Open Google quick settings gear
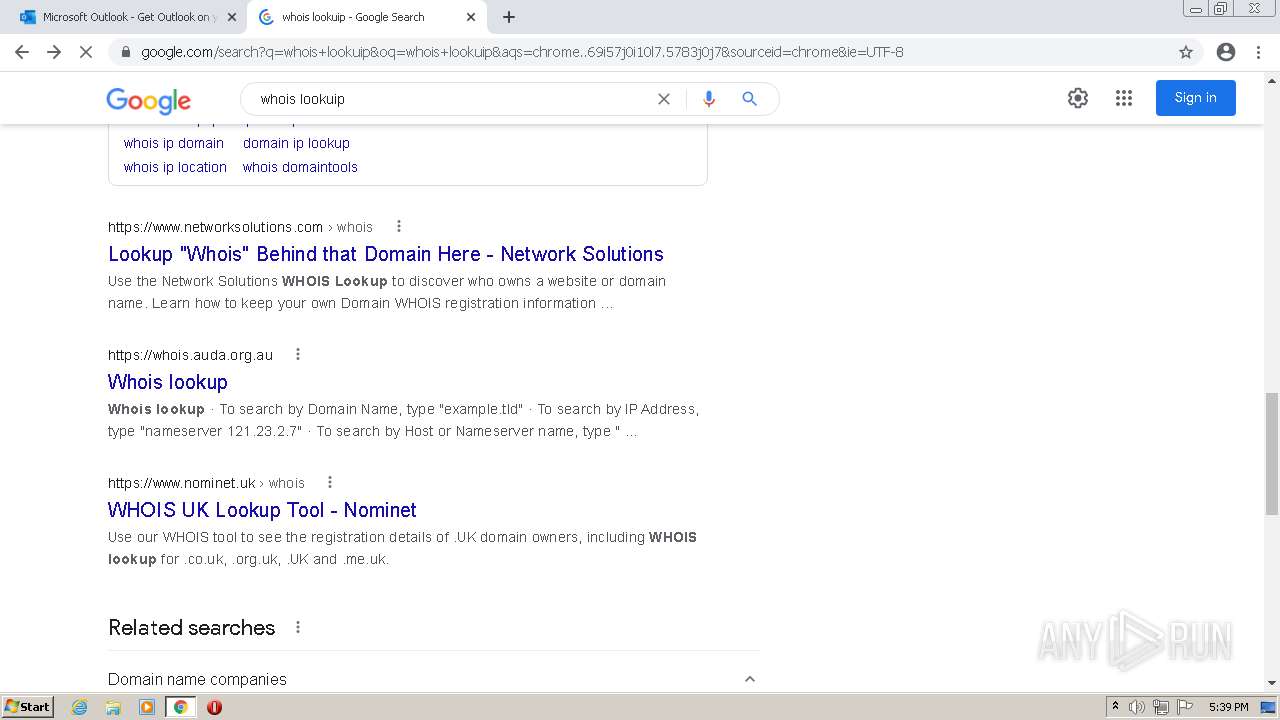Image resolution: width=1280 pixels, height=720 pixels. click(1077, 98)
